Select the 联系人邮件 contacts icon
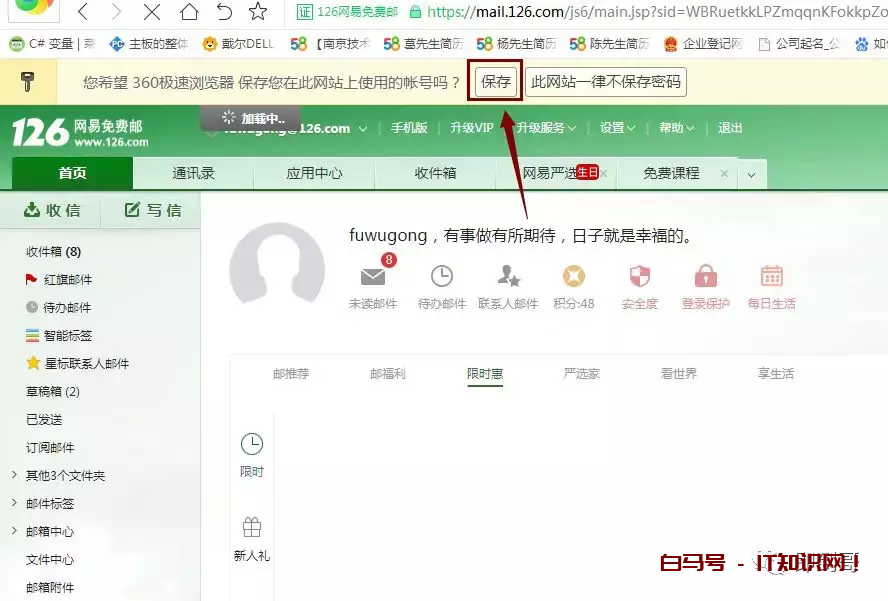The width and height of the screenshot is (888, 601). pyautogui.click(x=507, y=277)
